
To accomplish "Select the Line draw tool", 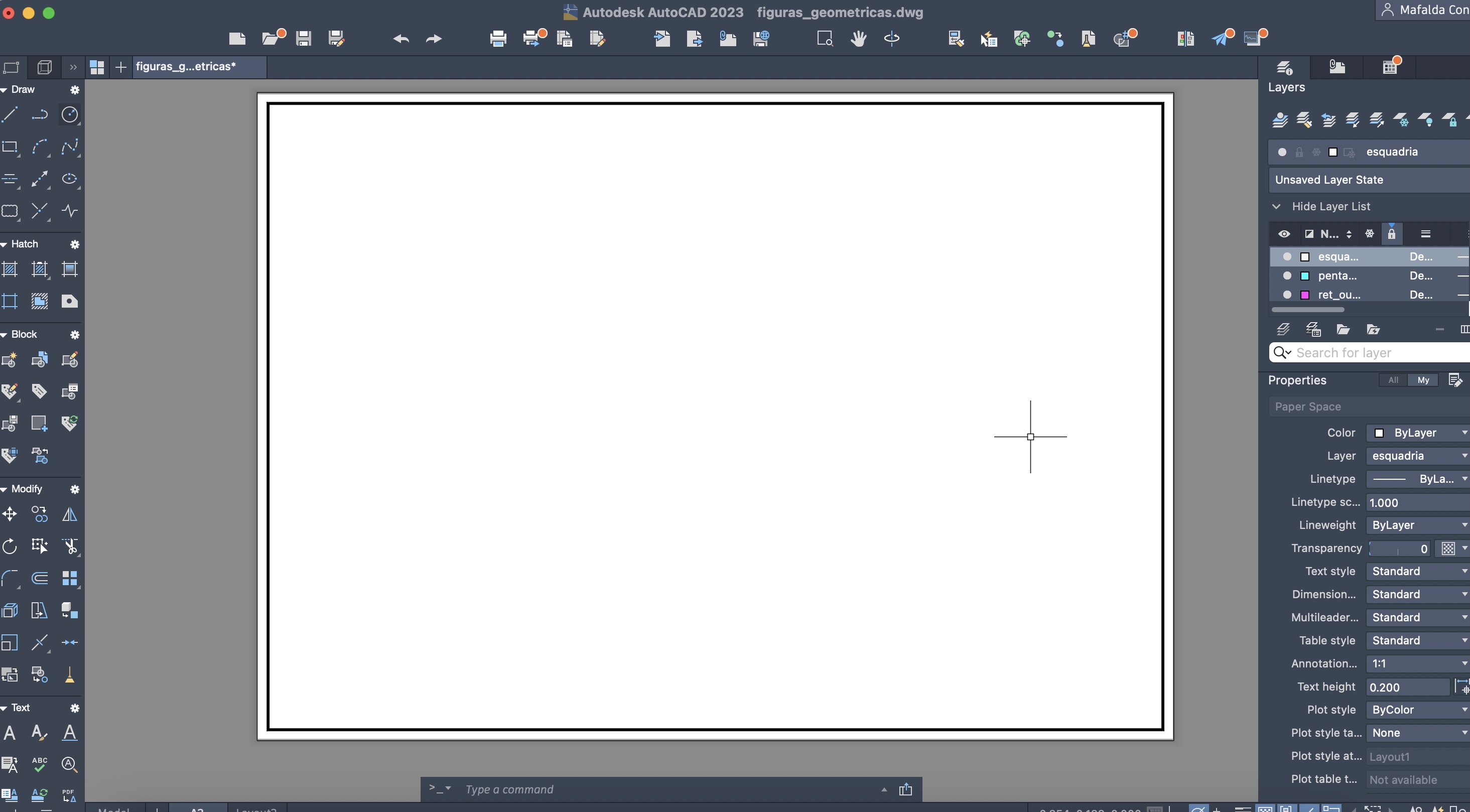I will point(10,115).
